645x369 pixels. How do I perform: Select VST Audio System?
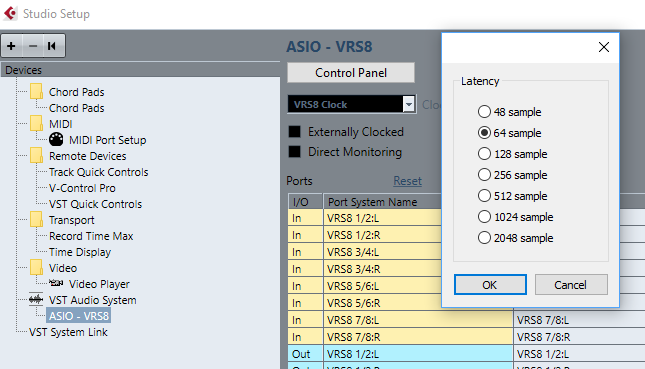pos(93,300)
